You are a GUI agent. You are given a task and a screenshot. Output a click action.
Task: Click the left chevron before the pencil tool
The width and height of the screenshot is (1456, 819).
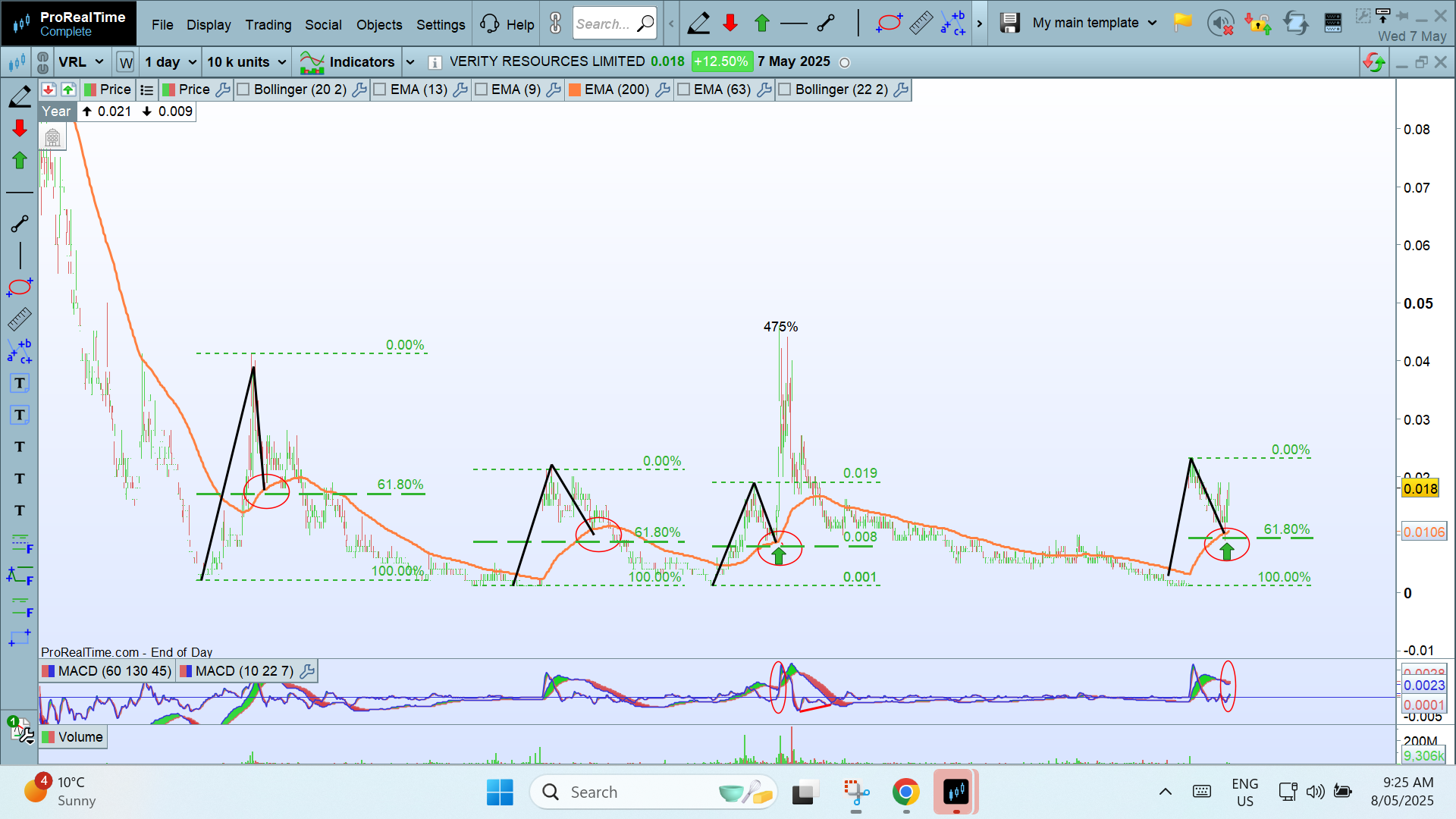671,24
